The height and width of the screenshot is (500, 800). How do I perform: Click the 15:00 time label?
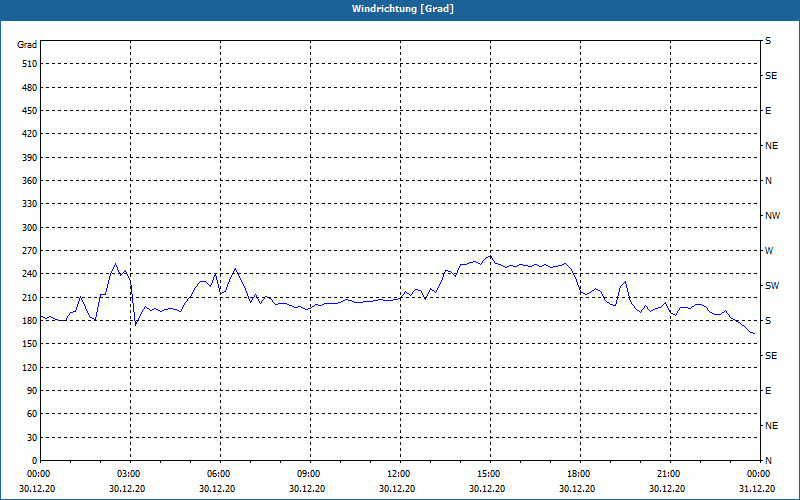(489, 473)
